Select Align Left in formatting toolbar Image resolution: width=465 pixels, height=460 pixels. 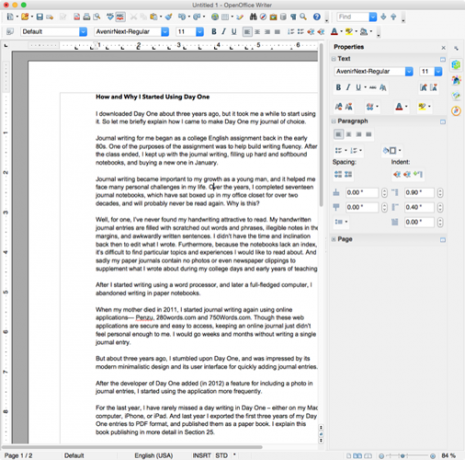click(247, 32)
